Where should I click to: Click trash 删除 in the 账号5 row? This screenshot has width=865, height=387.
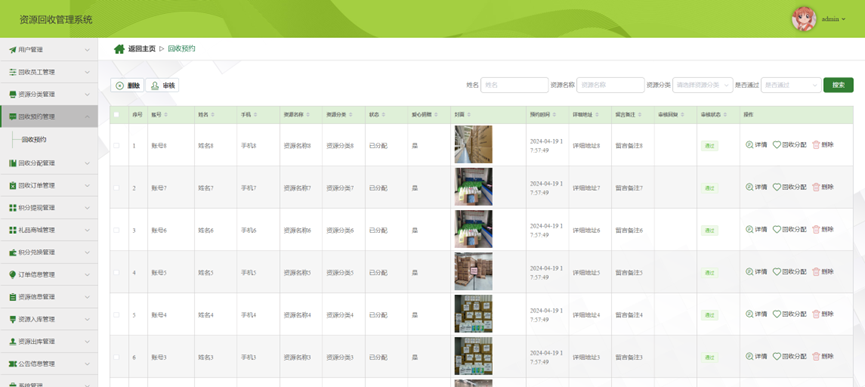(823, 272)
